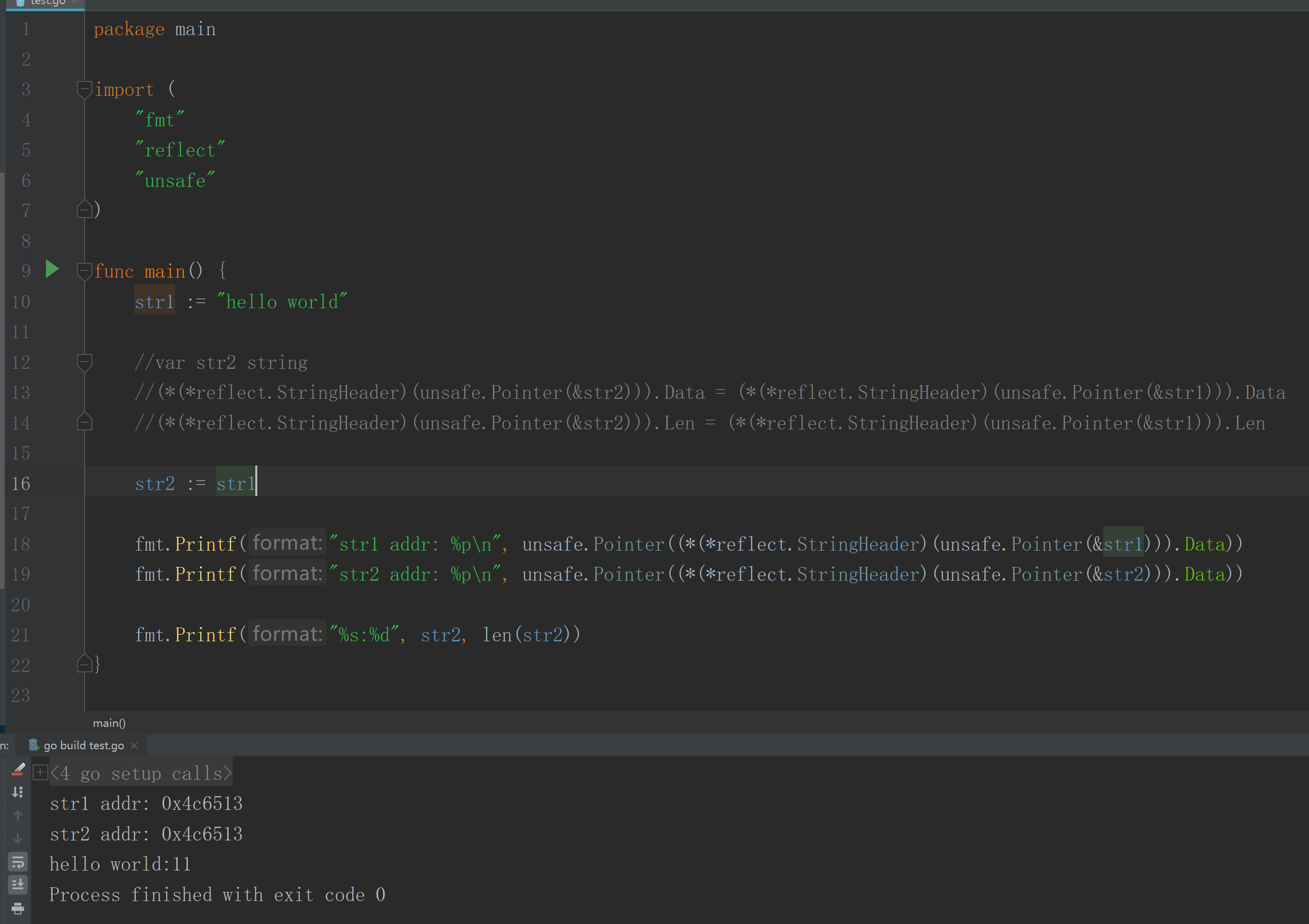Click the sort-down console toolbar icon
Screen dimensions: 1309x924
[x=18, y=792]
